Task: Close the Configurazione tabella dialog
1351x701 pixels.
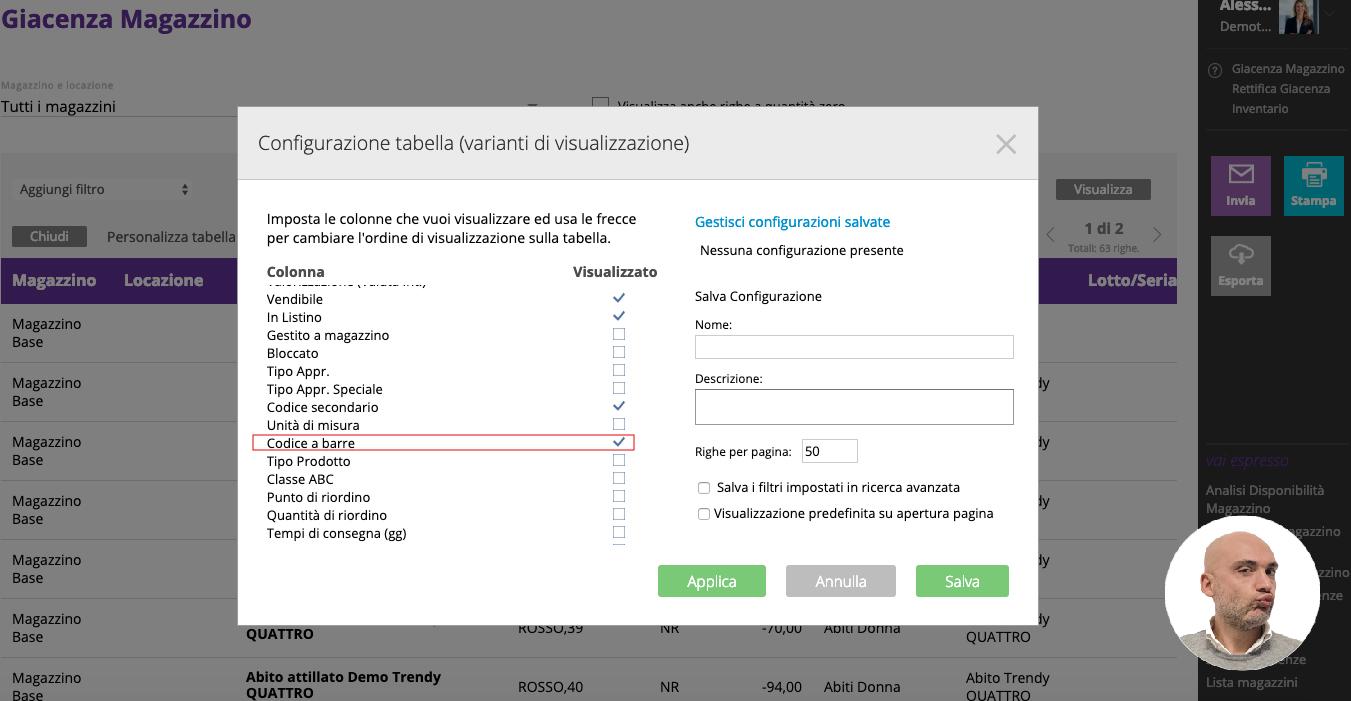Action: (x=1005, y=144)
